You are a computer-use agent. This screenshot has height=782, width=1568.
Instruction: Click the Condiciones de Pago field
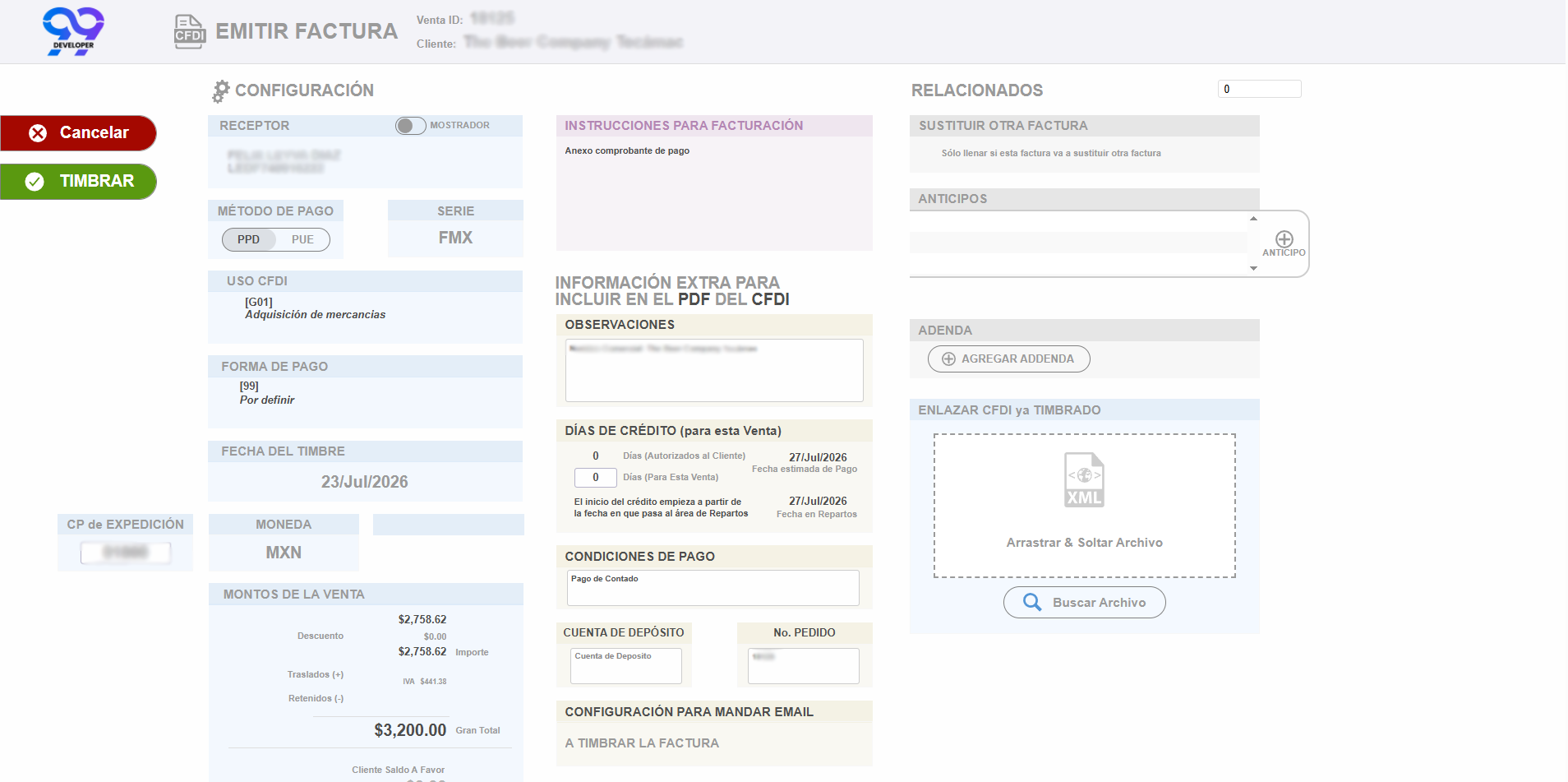[x=713, y=588]
